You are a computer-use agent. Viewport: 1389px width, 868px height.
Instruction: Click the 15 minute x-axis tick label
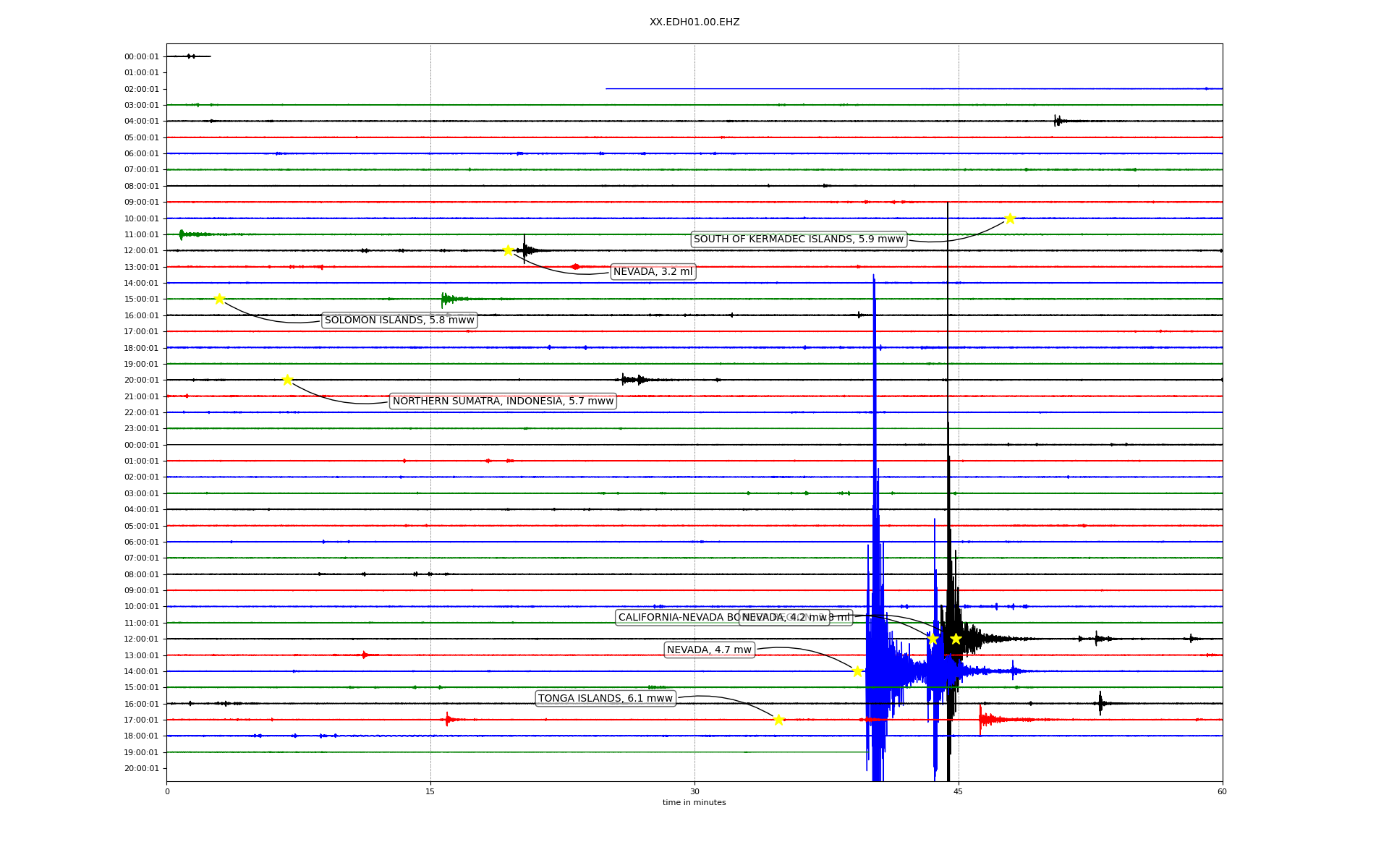click(x=430, y=791)
